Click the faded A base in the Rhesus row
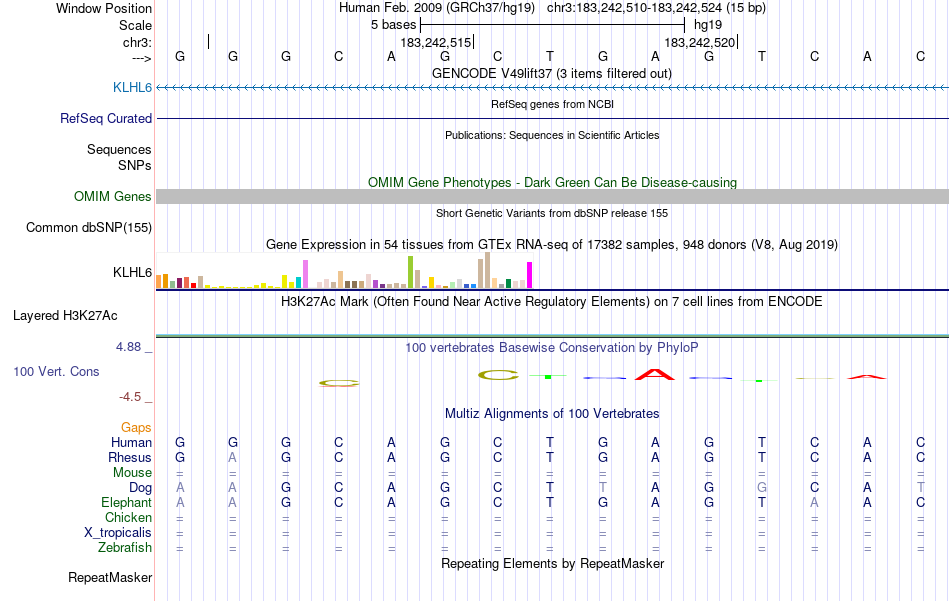The width and height of the screenshot is (950, 601). (233, 458)
